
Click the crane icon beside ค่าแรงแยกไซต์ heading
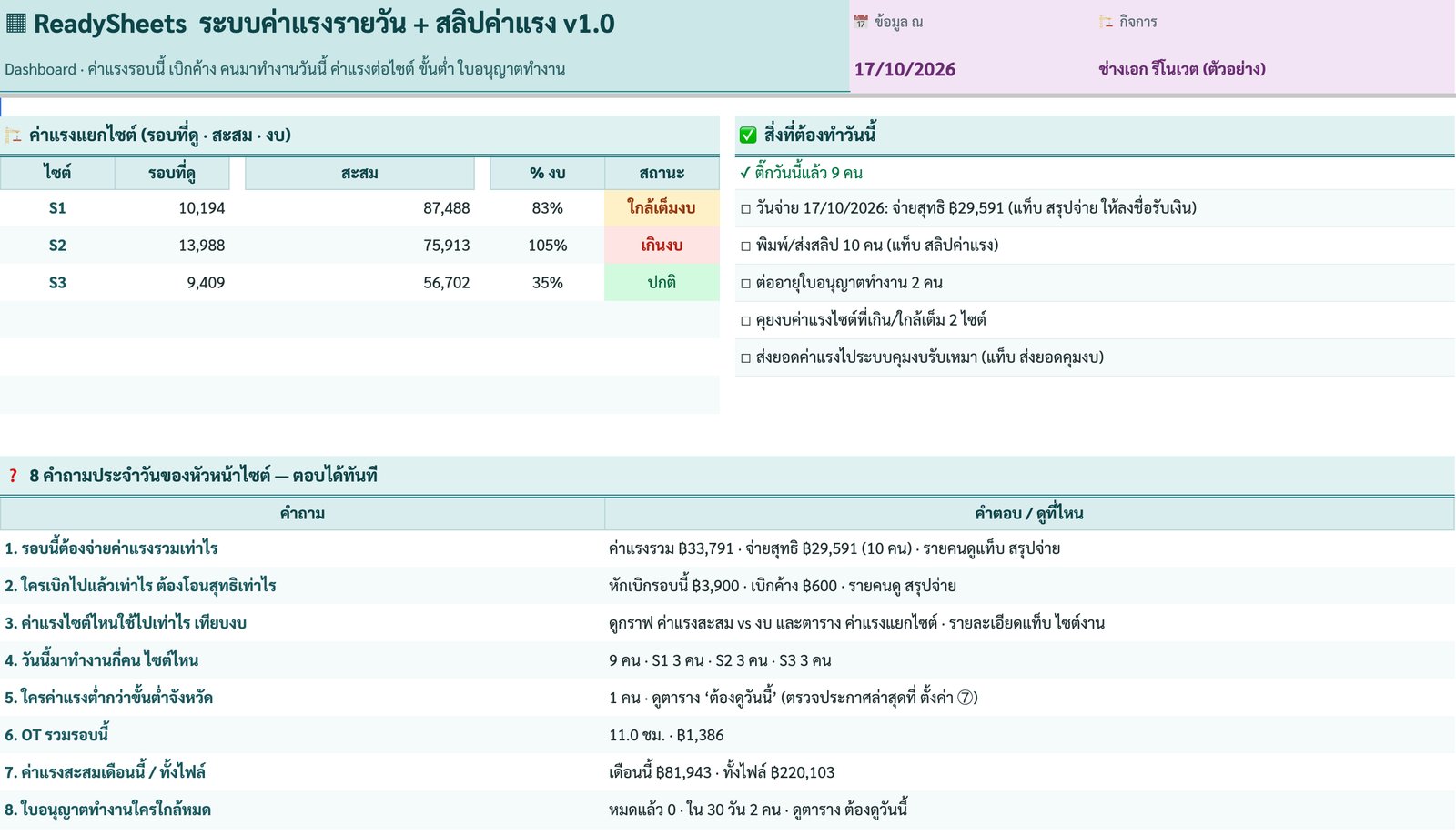(13, 136)
